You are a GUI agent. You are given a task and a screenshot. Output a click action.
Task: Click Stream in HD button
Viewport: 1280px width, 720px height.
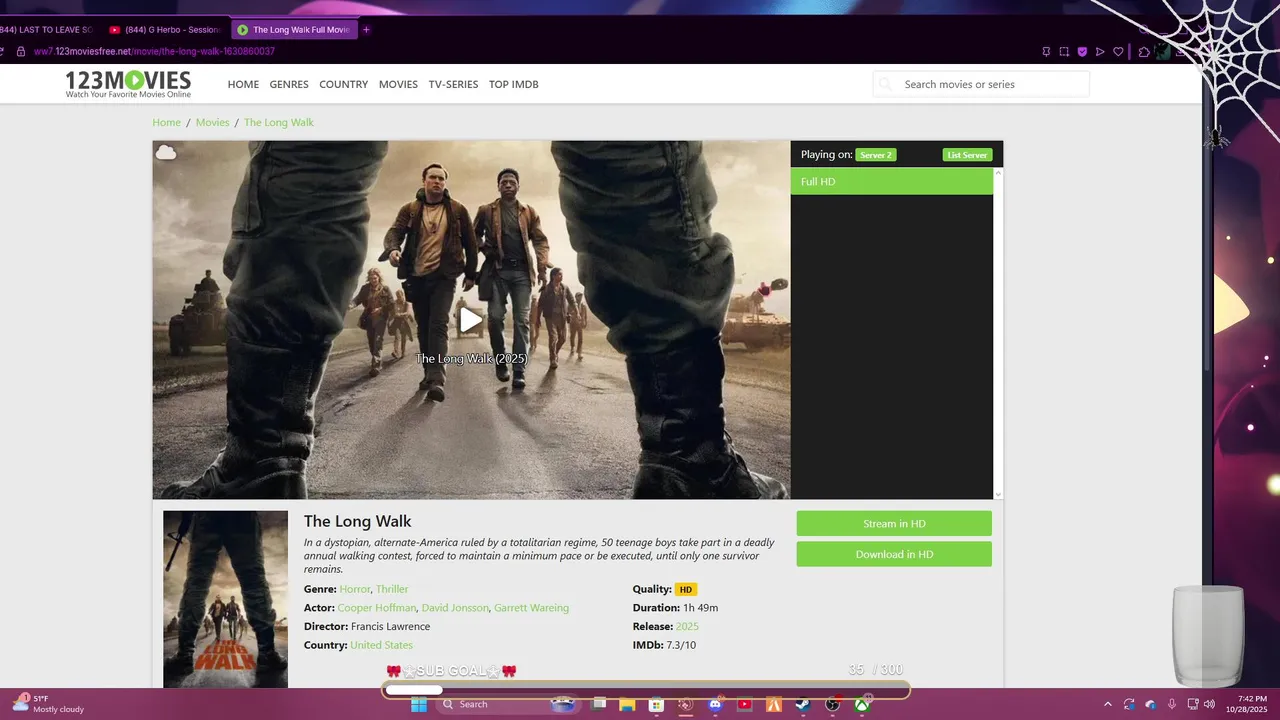pyautogui.click(x=894, y=524)
